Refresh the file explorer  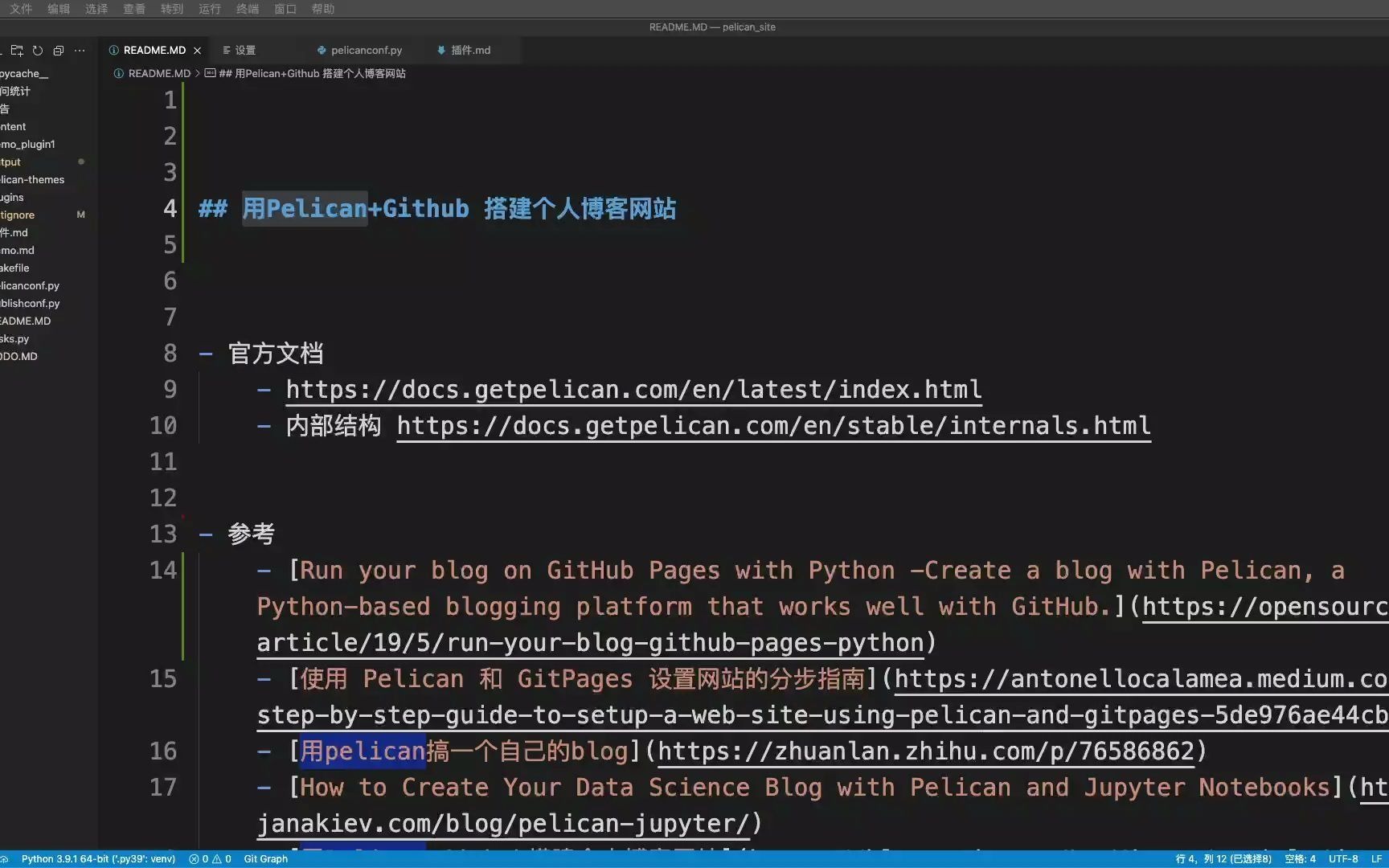pos(38,50)
